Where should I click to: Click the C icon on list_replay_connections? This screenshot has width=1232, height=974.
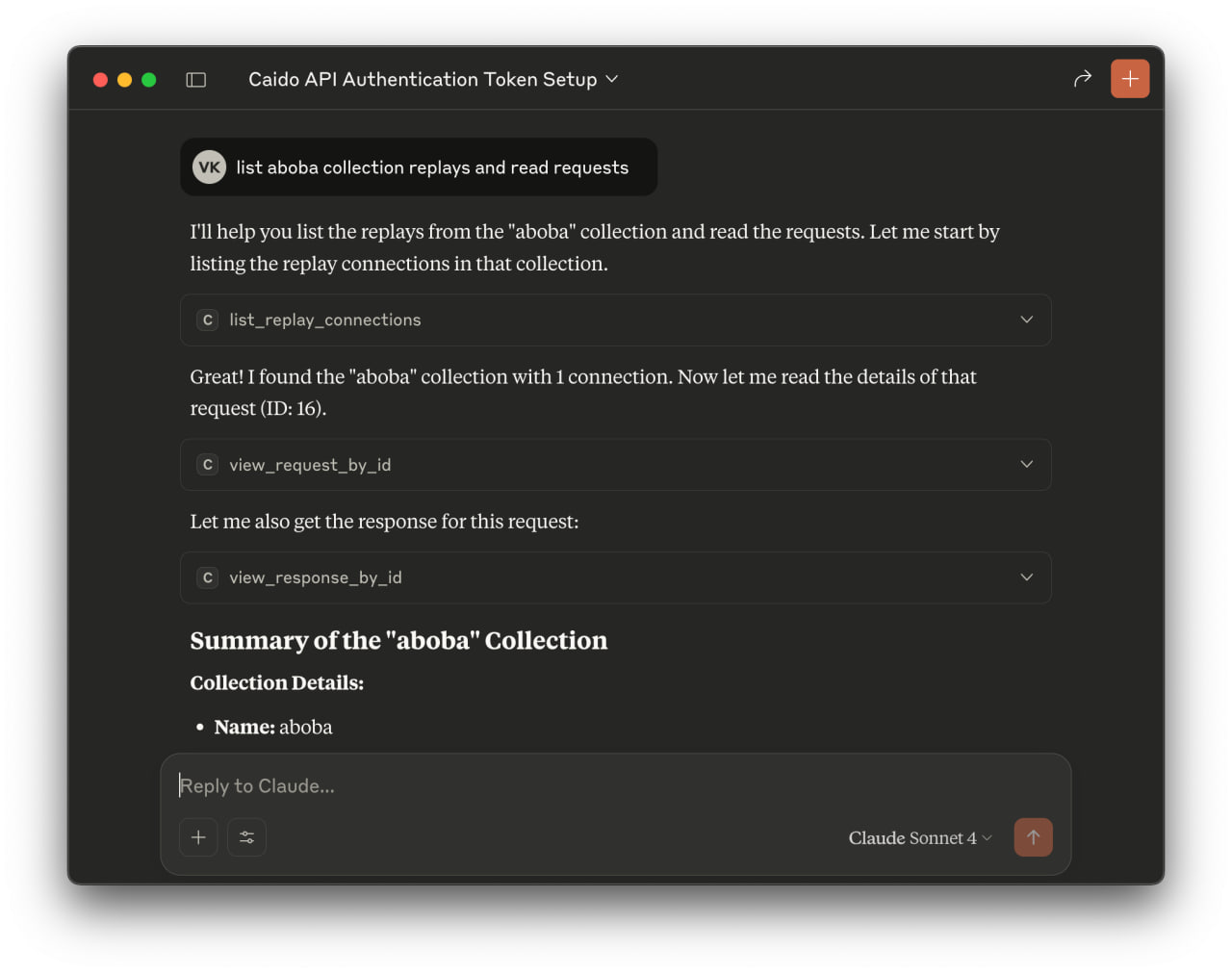tap(207, 320)
